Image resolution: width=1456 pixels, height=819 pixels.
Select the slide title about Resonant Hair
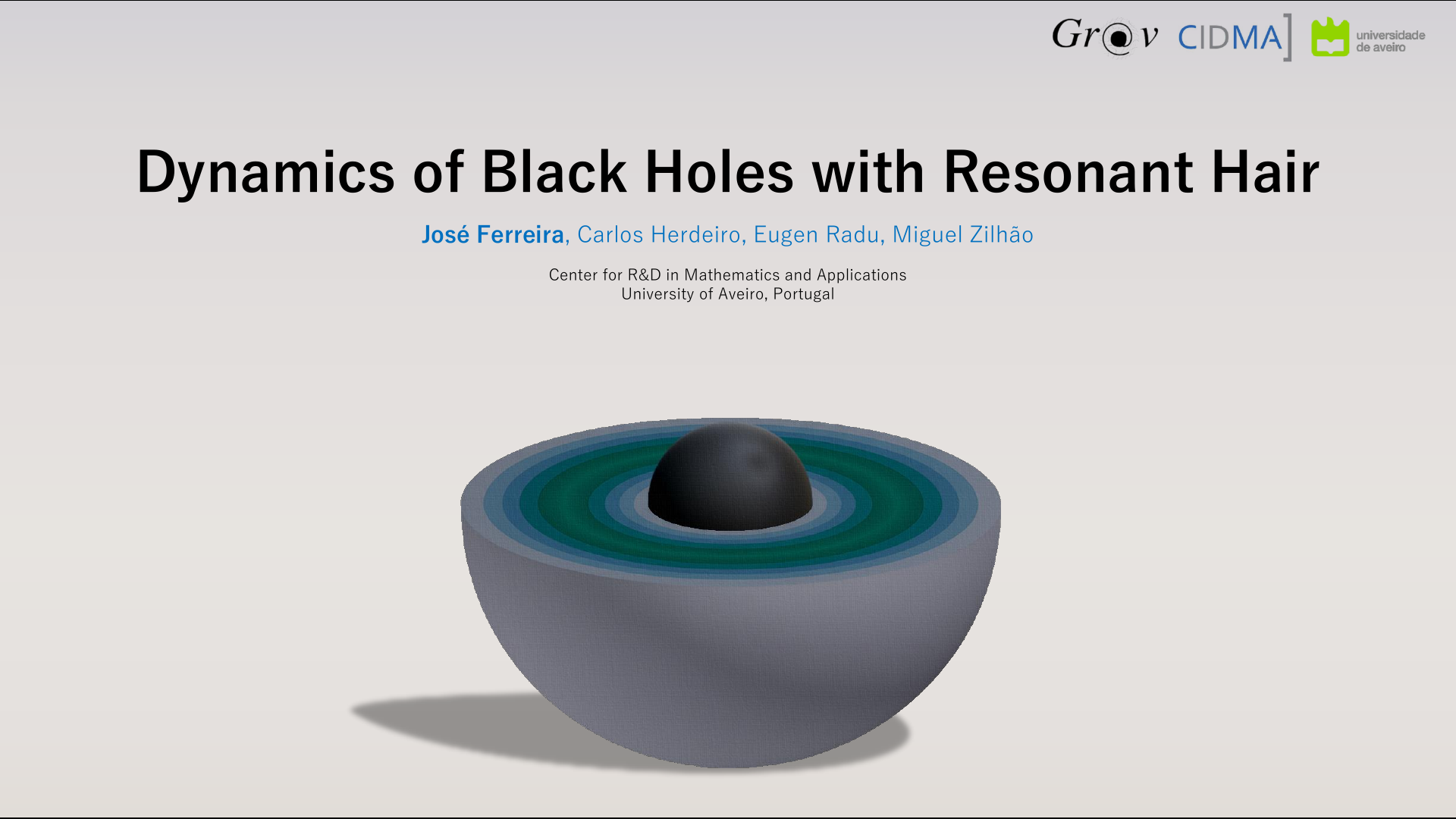point(728,173)
